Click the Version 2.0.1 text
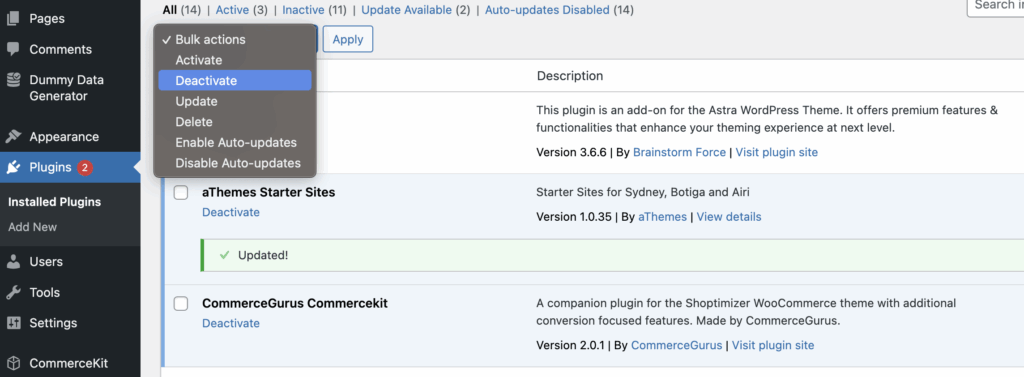Screen dimensions: 1024x377 (x=571, y=345)
